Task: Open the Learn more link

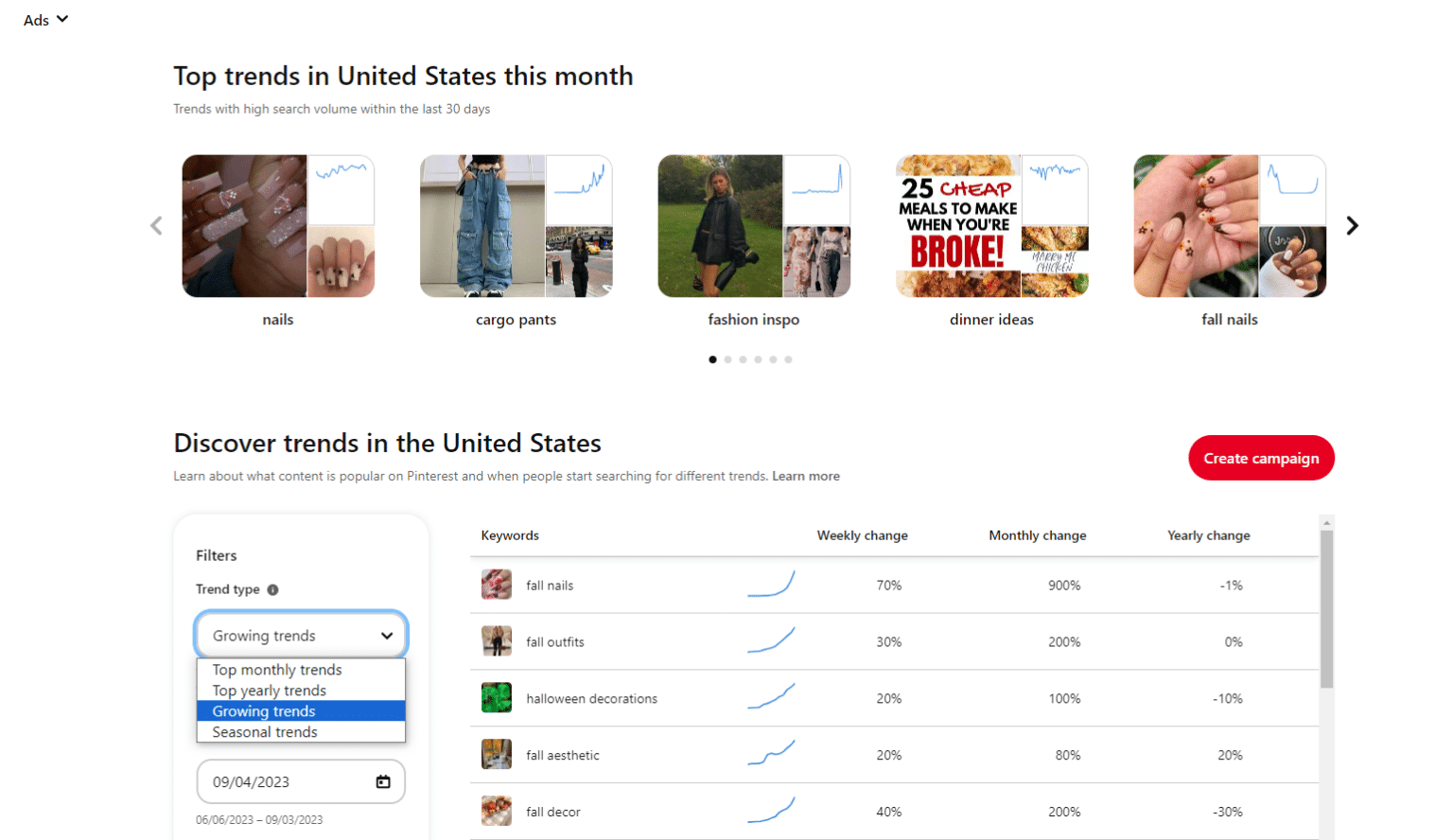Action: coord(805,476)
